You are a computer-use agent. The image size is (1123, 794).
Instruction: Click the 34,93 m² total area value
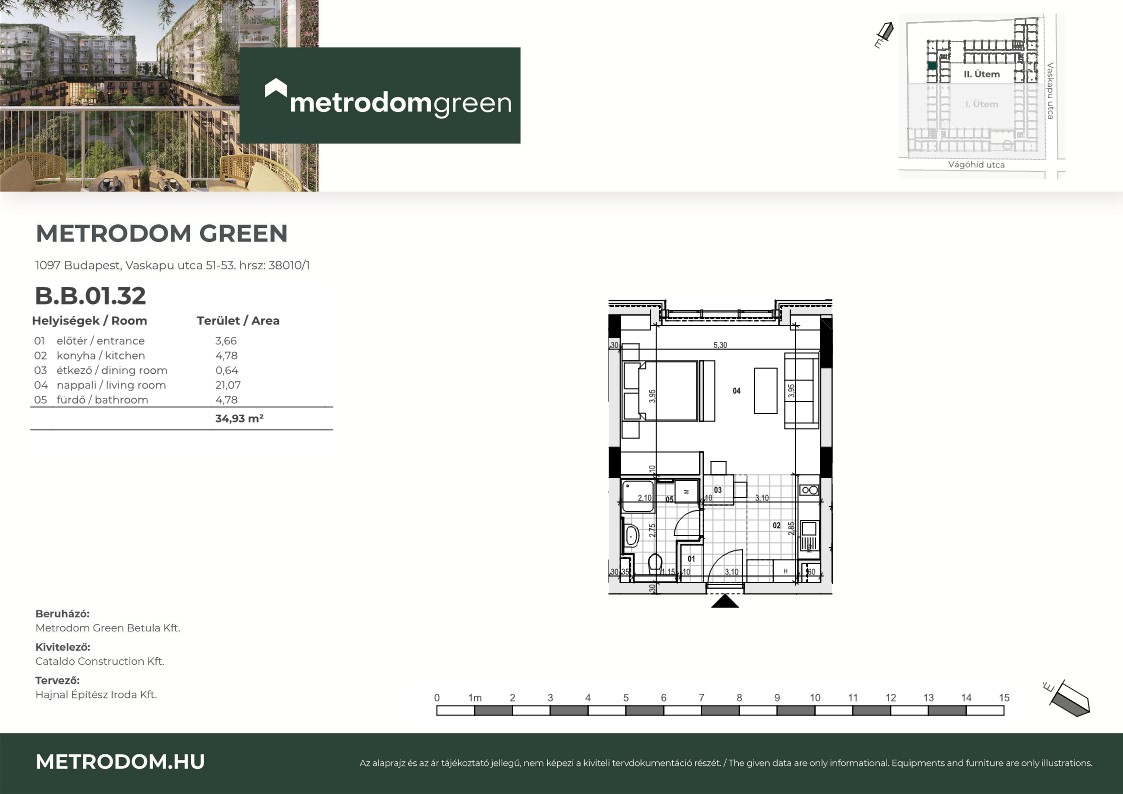pos(239,419)
